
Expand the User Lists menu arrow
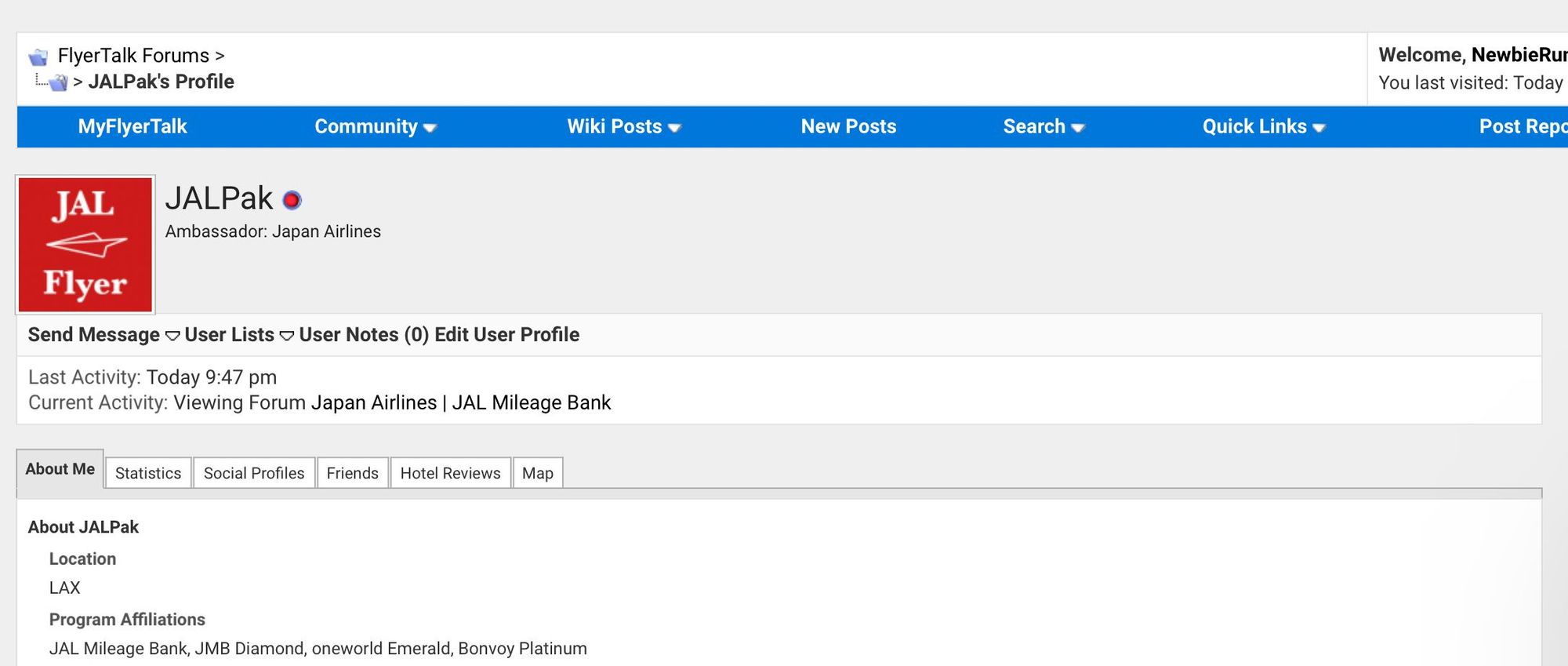(287, 336)
